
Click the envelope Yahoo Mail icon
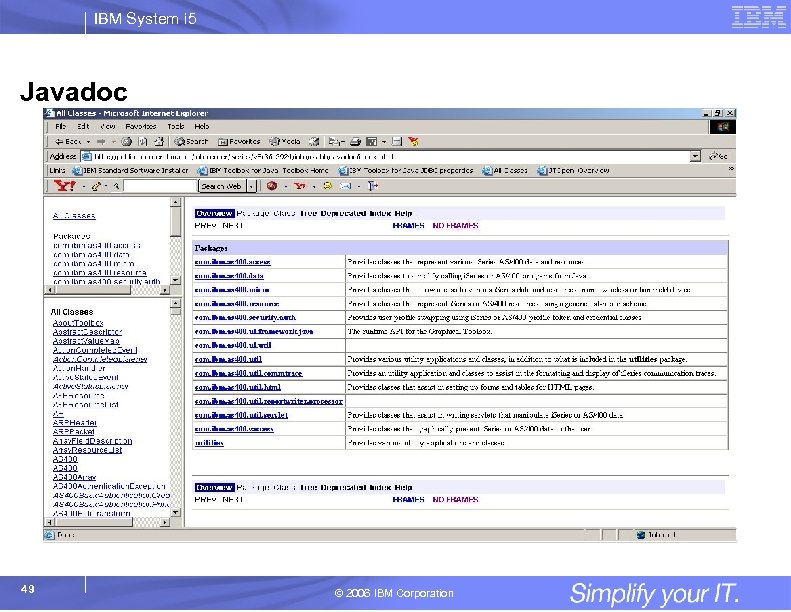346,186
